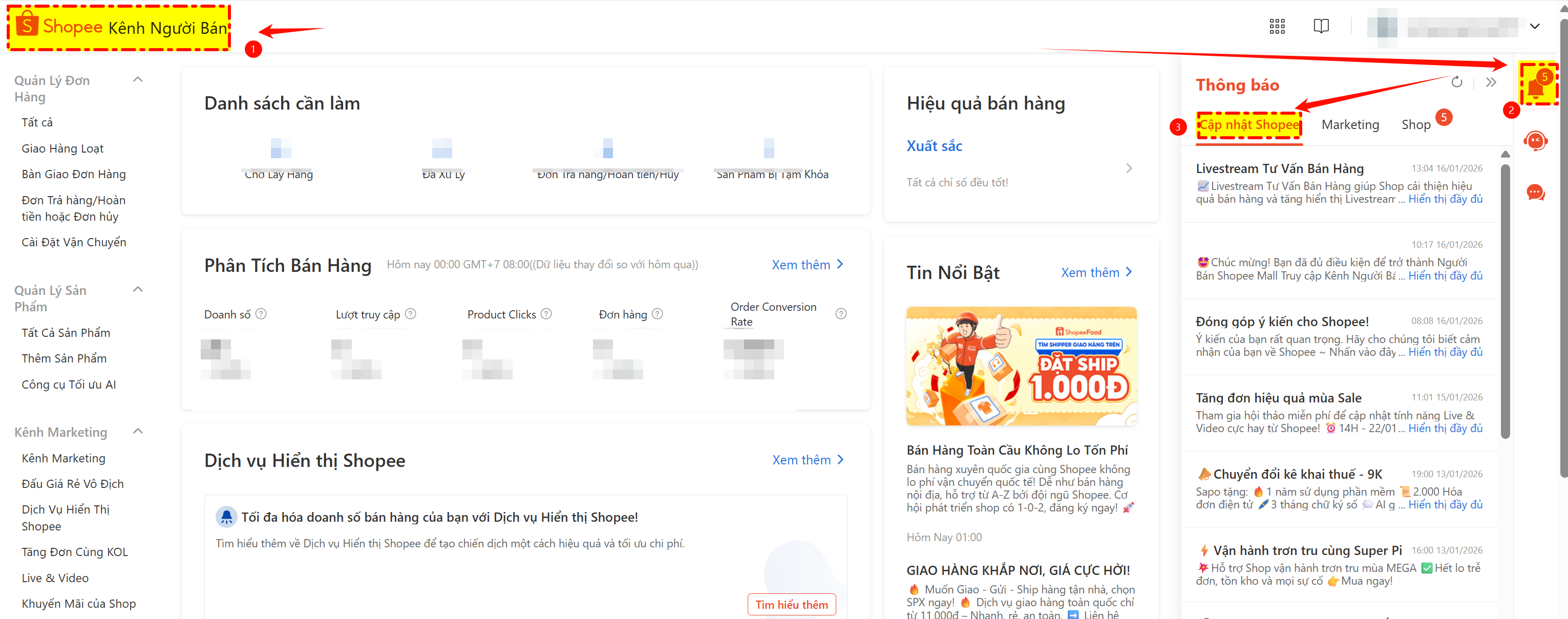Click the ShopeeFood Đặt Ship 1.000Đ banner
The height and width of the screenshot is (619, 1568).
[1021, 366]
